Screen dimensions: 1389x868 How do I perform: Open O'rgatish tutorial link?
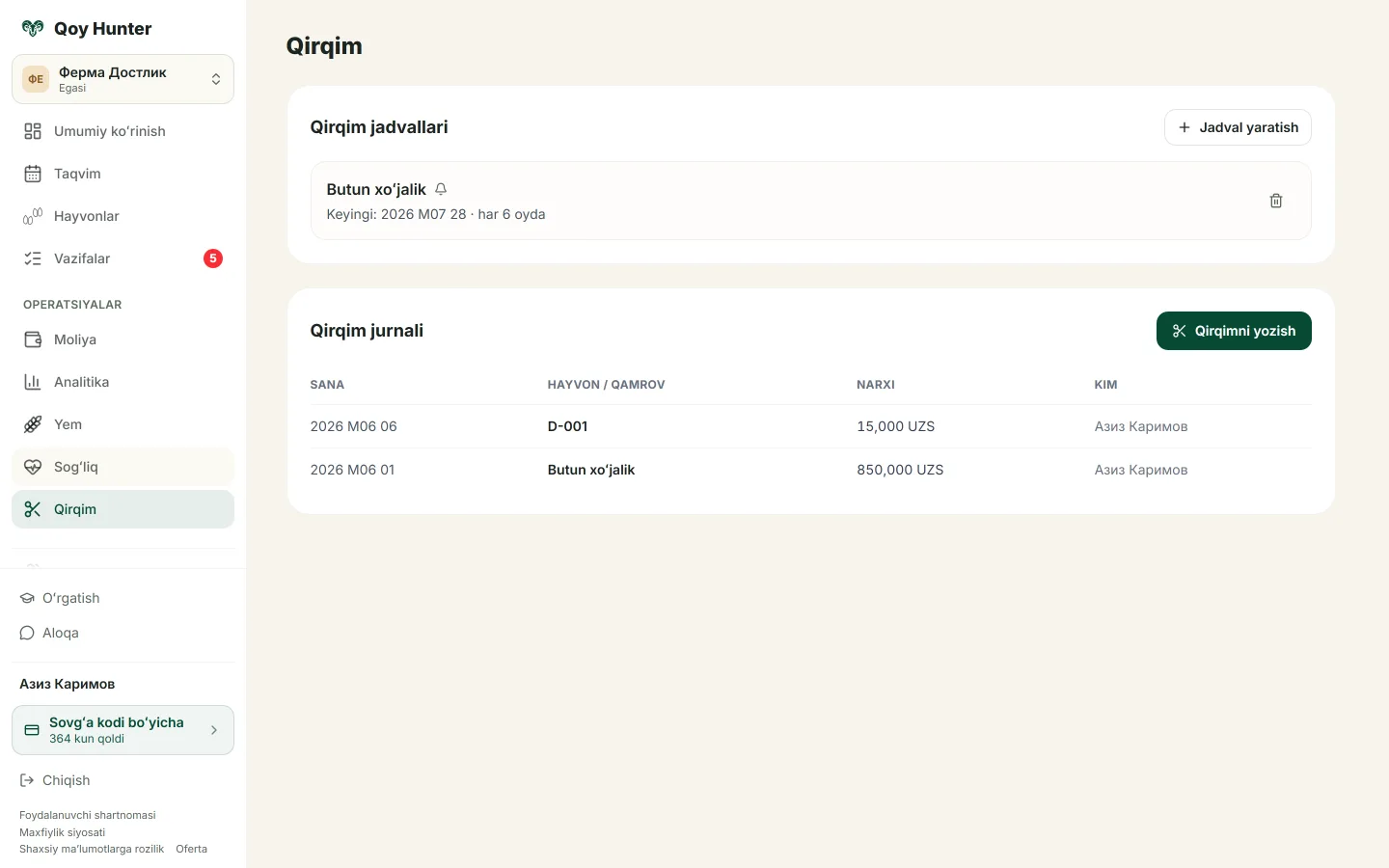click(x=70, y=598)
